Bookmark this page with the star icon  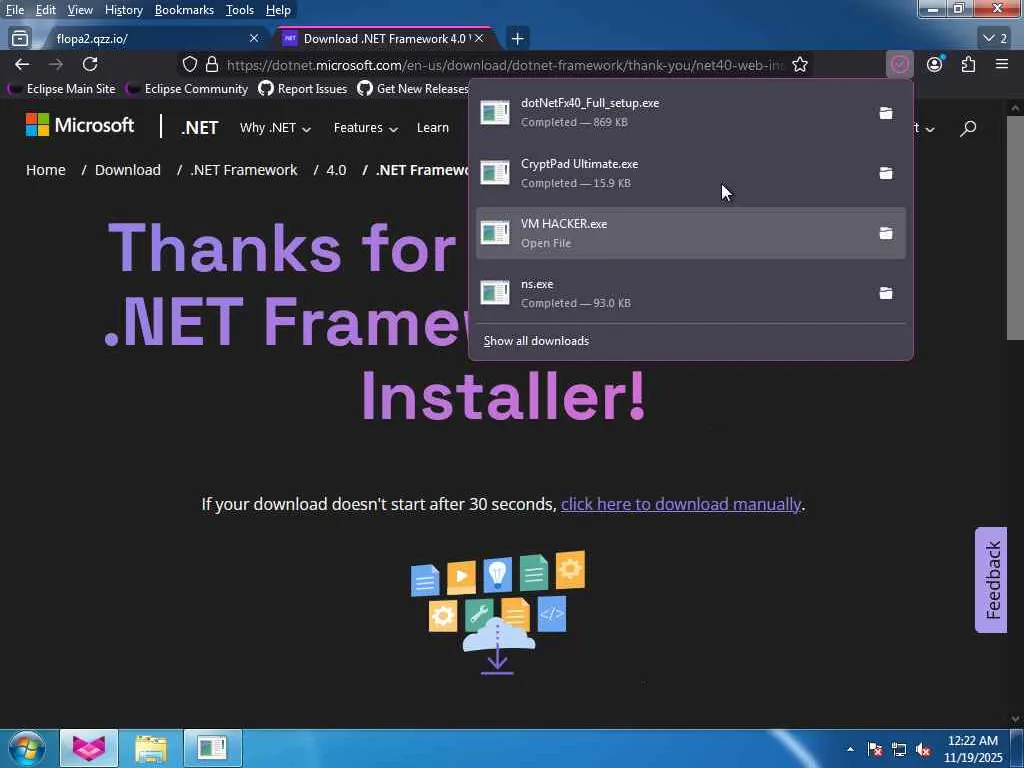tap(800, 64)
